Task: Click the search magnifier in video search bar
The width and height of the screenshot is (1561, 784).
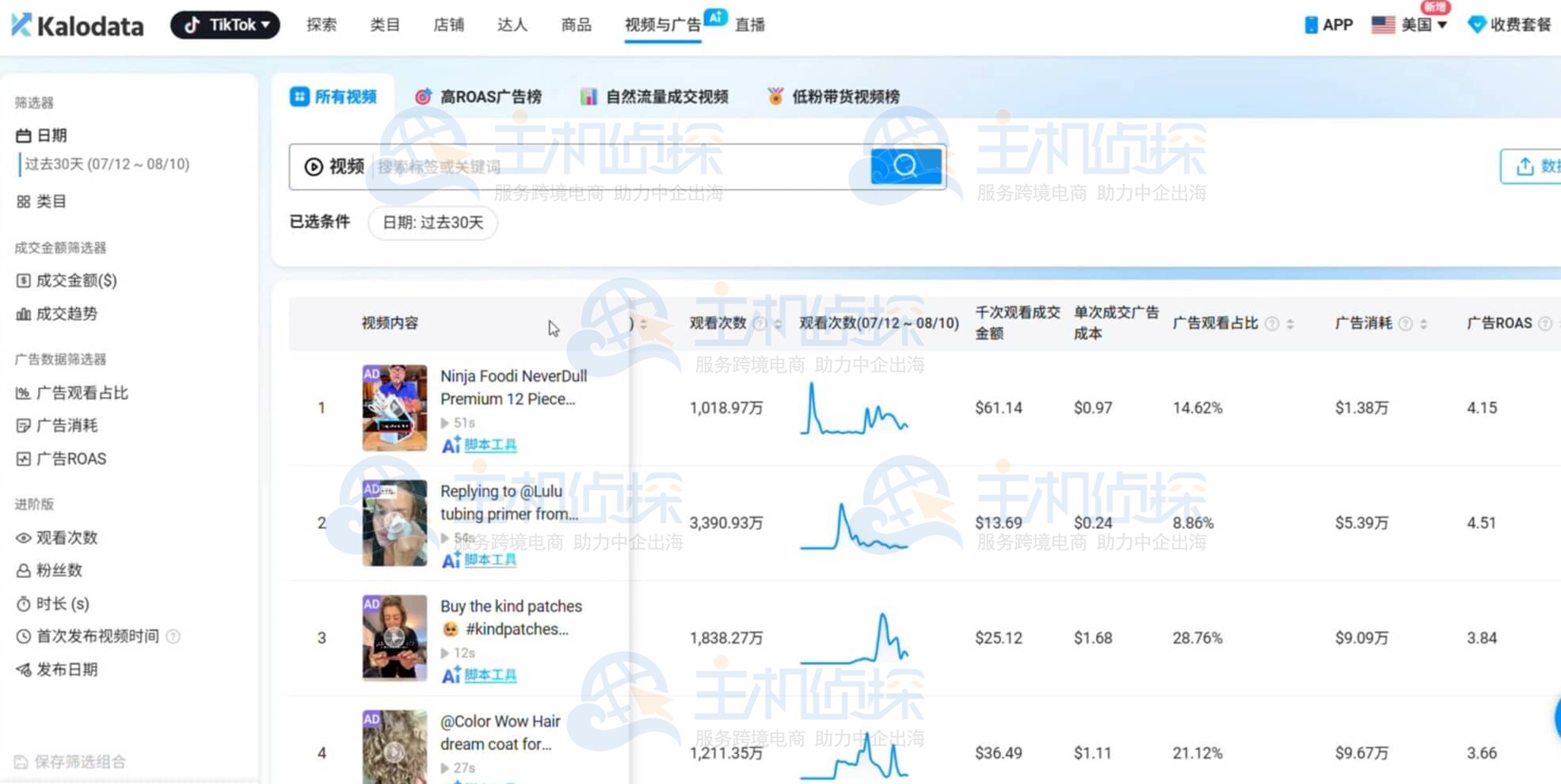Action: pos(904,166)
